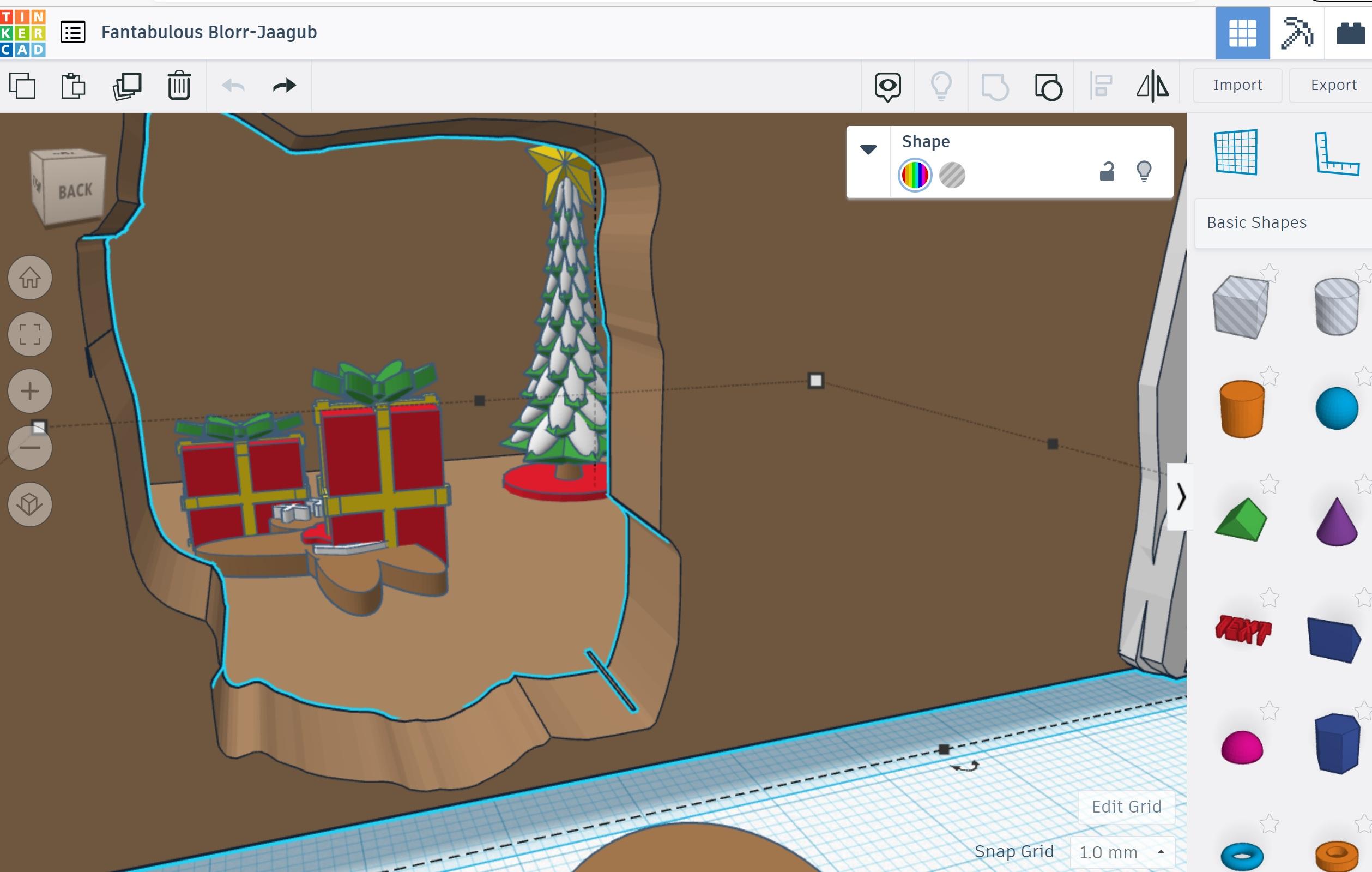The width and height of the screenshot is (1372, 872).
Task: Switch to Blocks pickaxe view
Action: pos(1297,33)
